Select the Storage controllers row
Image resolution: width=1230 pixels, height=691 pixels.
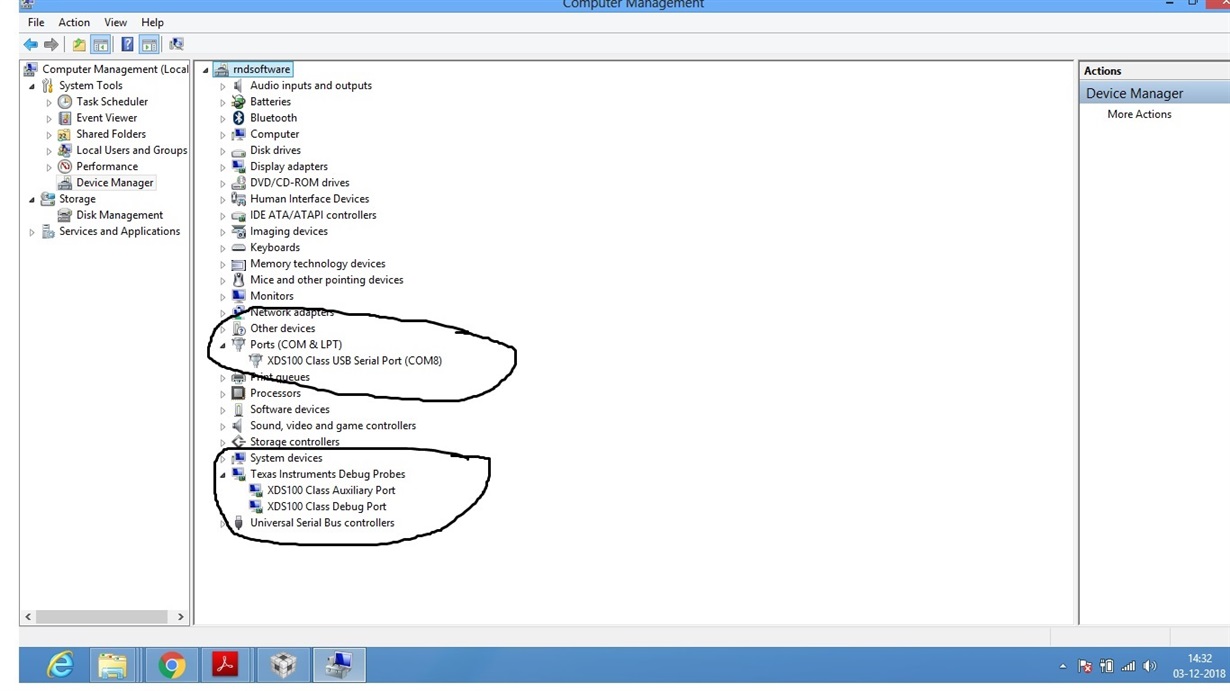pos(294,442)
